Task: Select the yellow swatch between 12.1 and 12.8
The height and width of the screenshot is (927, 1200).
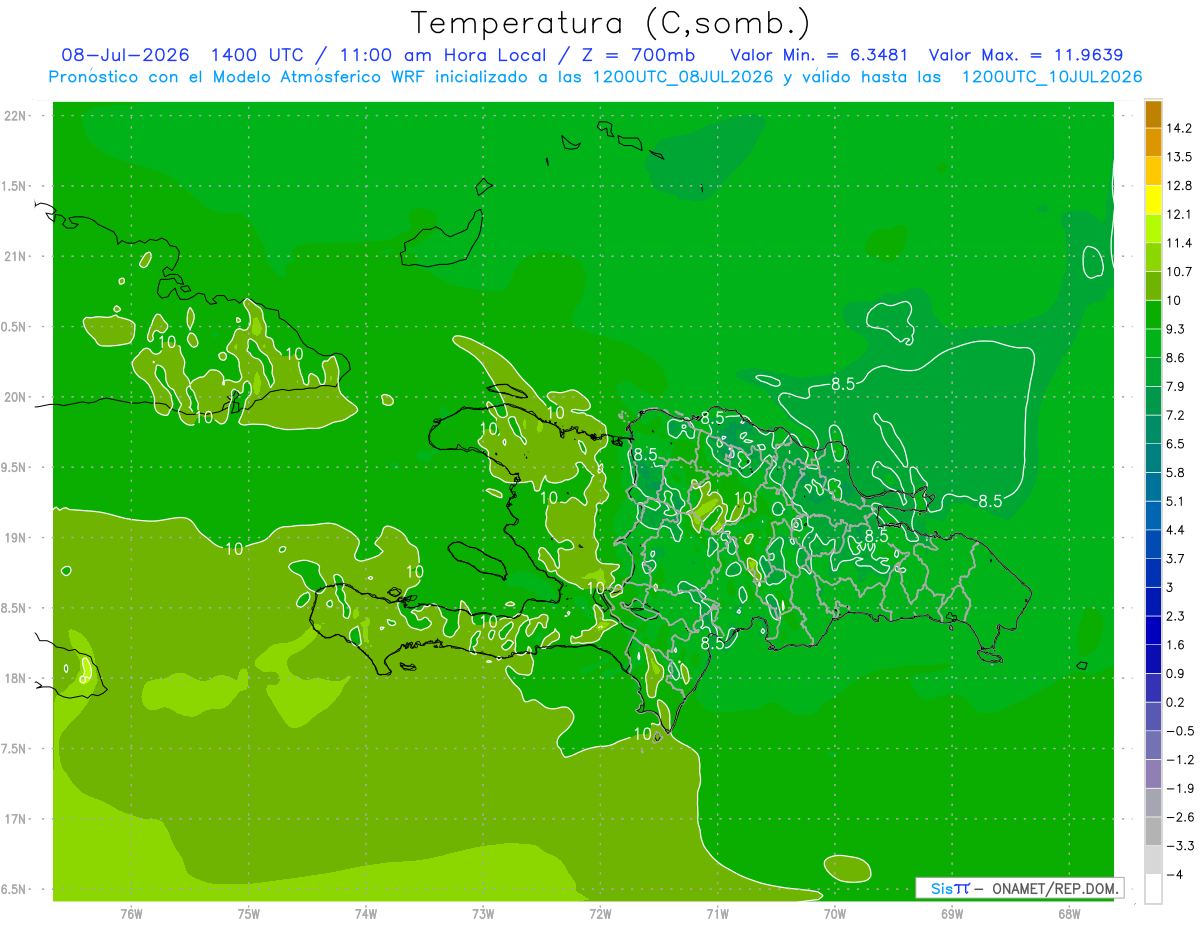Action: click(x=1153, y=200)
